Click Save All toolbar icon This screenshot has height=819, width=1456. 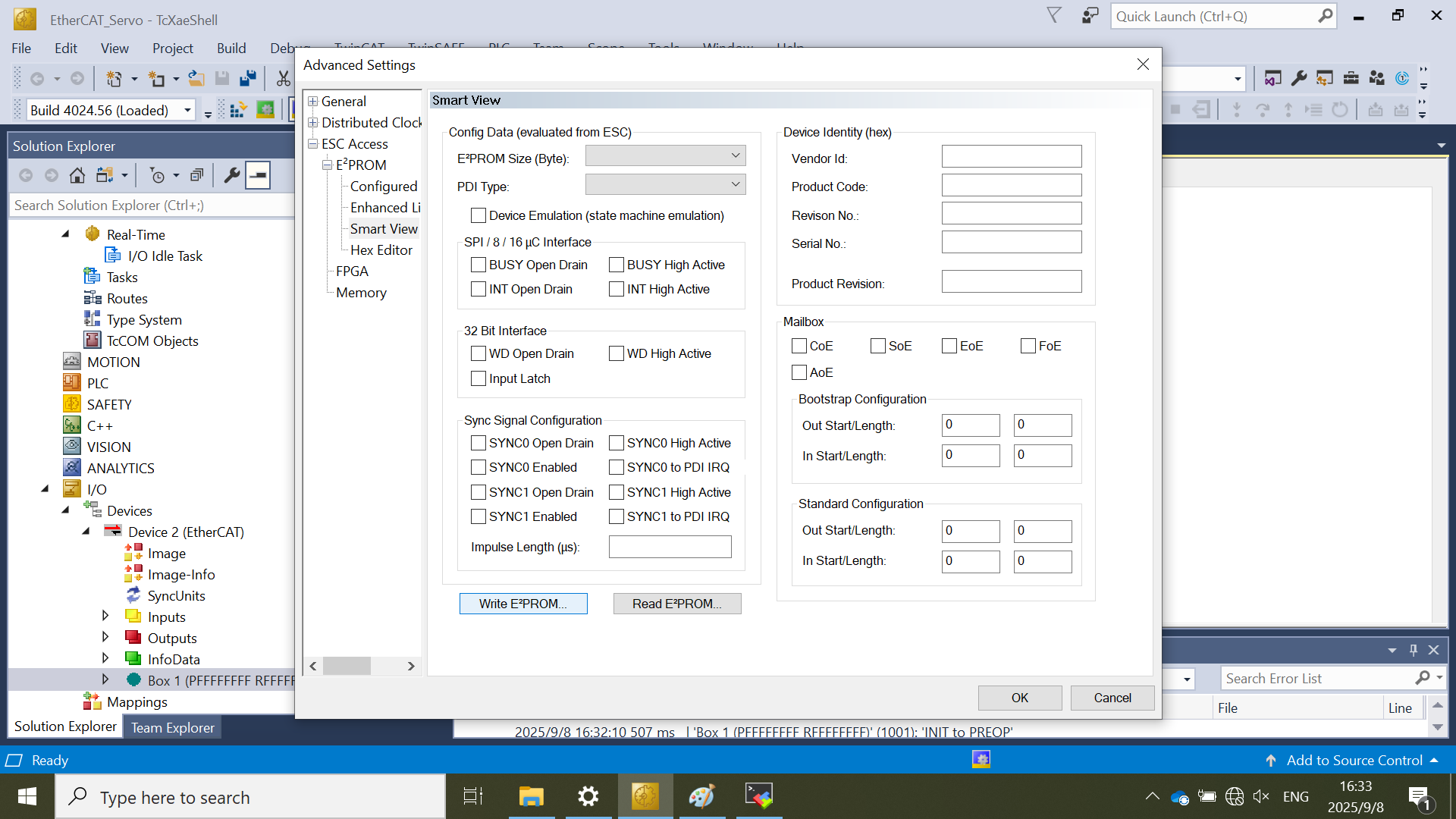[248, 78]
